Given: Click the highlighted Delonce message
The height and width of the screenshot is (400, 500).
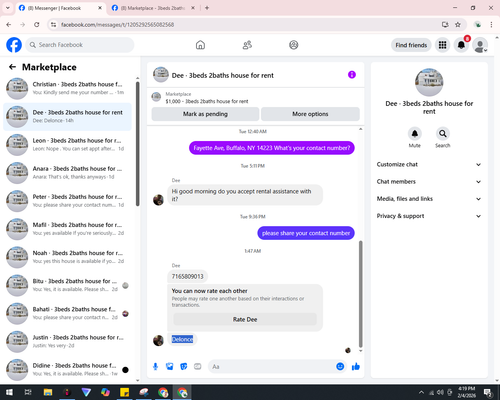Looking at the screenshot, I should tap(182, 339).
